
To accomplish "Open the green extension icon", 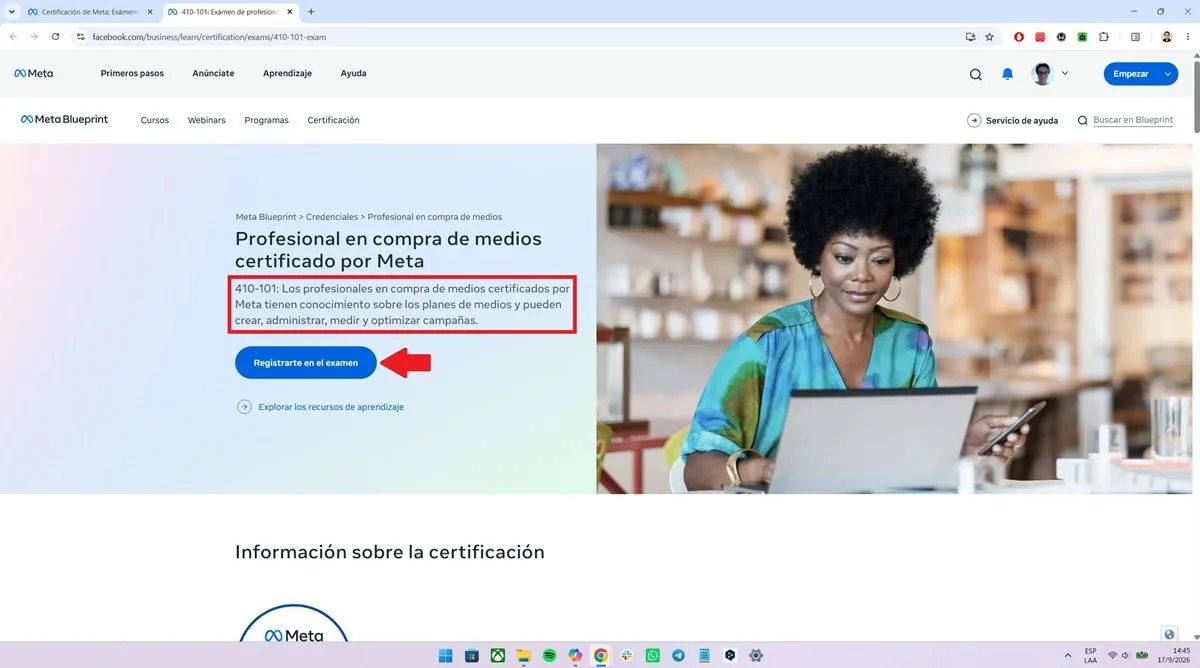I will (1082, 36).
